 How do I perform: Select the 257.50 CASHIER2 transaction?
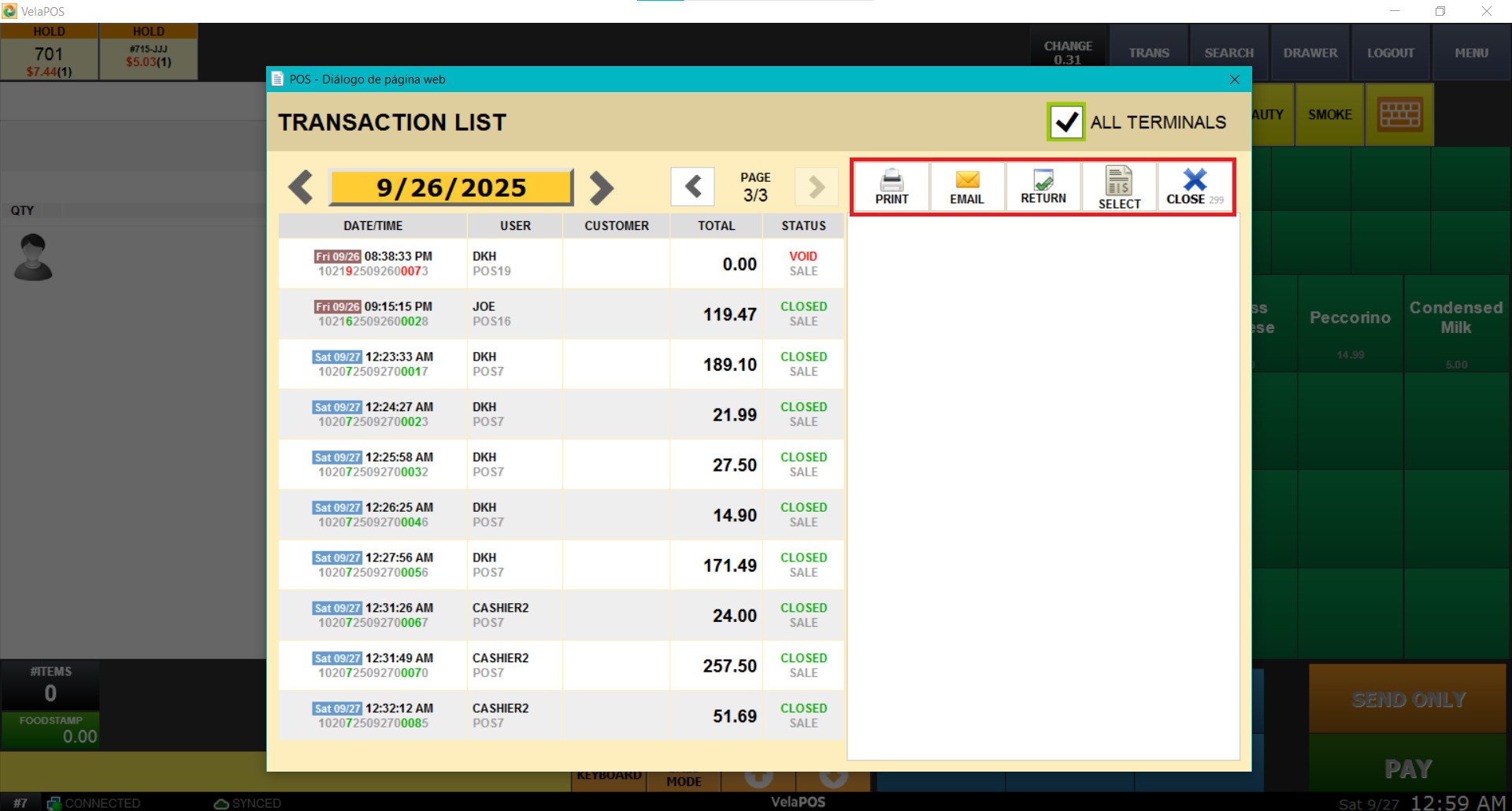click(561, 665)
